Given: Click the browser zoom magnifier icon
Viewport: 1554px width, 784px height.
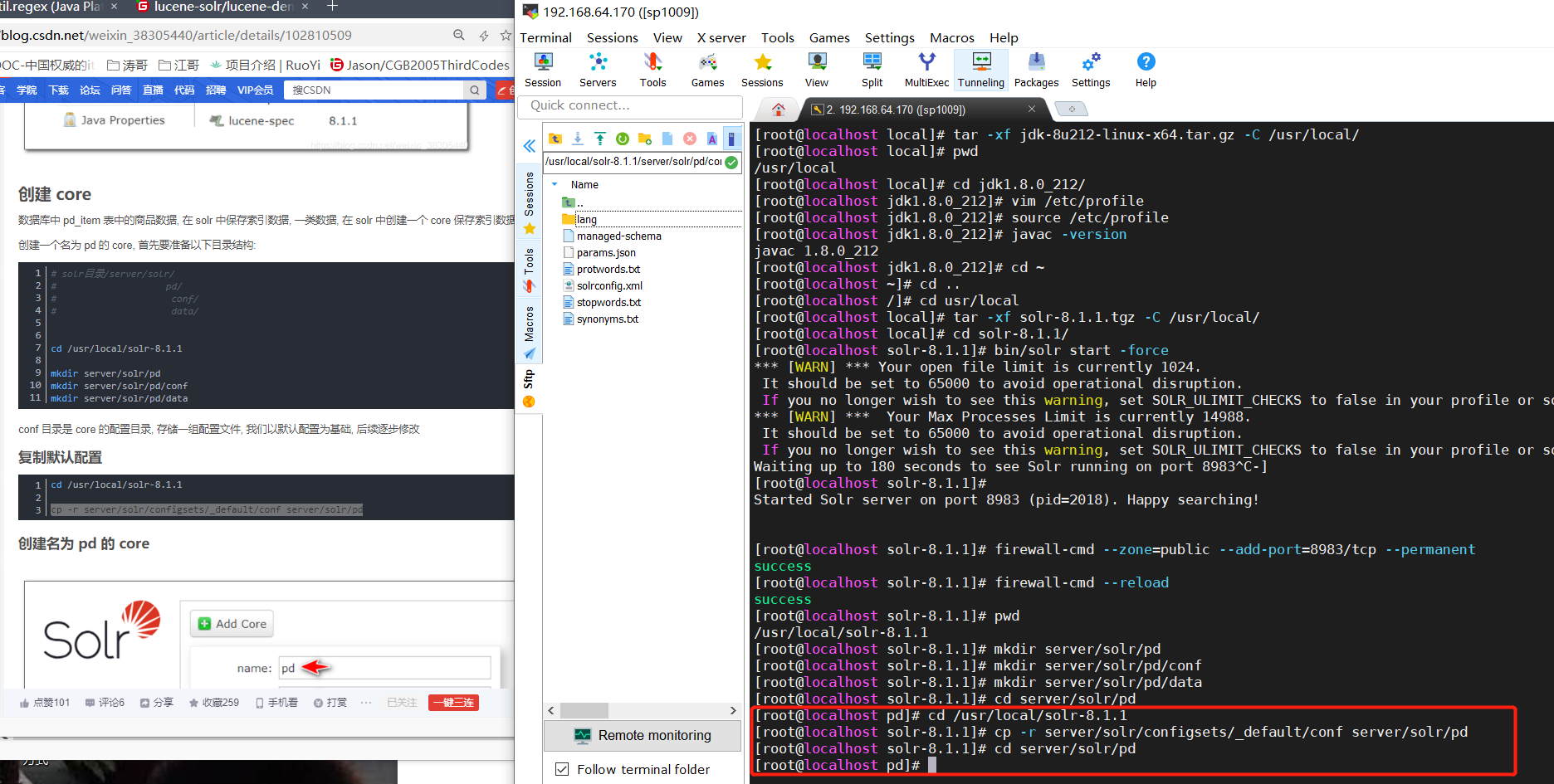Looking at the screenshot, I should (x=459, y=35).
